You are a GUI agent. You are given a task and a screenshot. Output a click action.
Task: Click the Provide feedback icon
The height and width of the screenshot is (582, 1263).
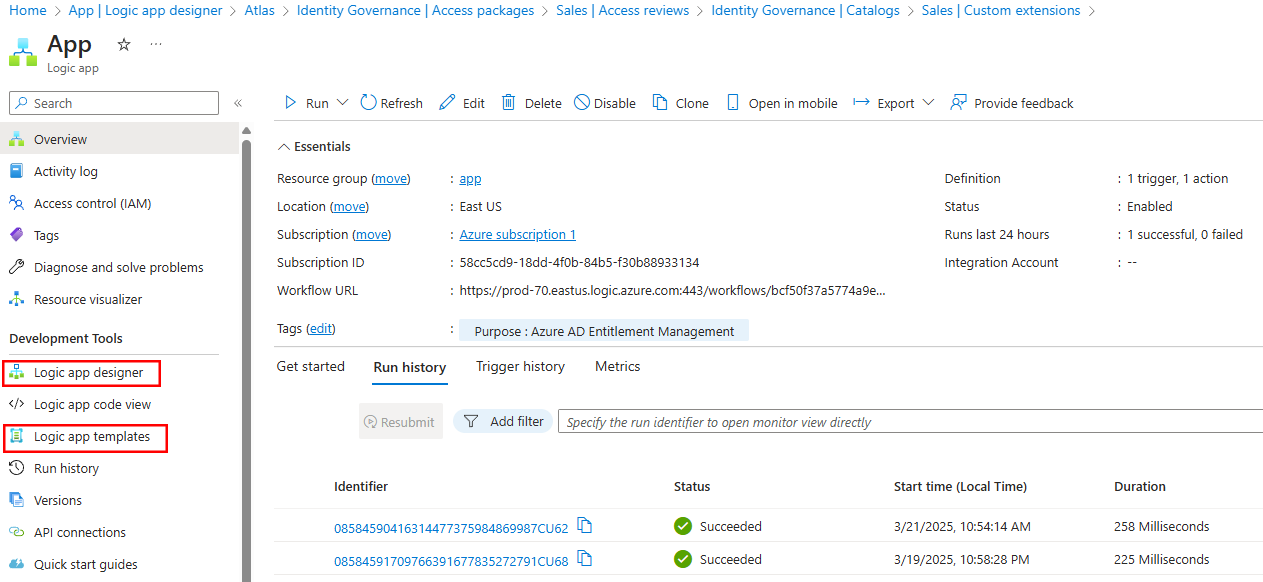pyautogui.click(x=958, y=103)
